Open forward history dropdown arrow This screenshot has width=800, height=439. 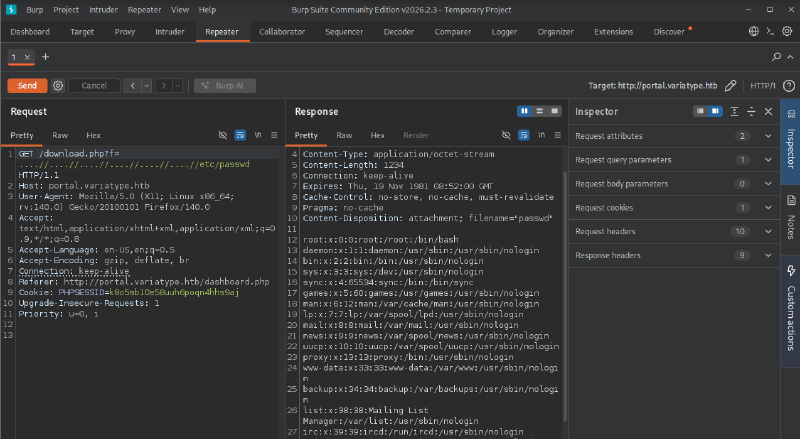click(178, 86)
